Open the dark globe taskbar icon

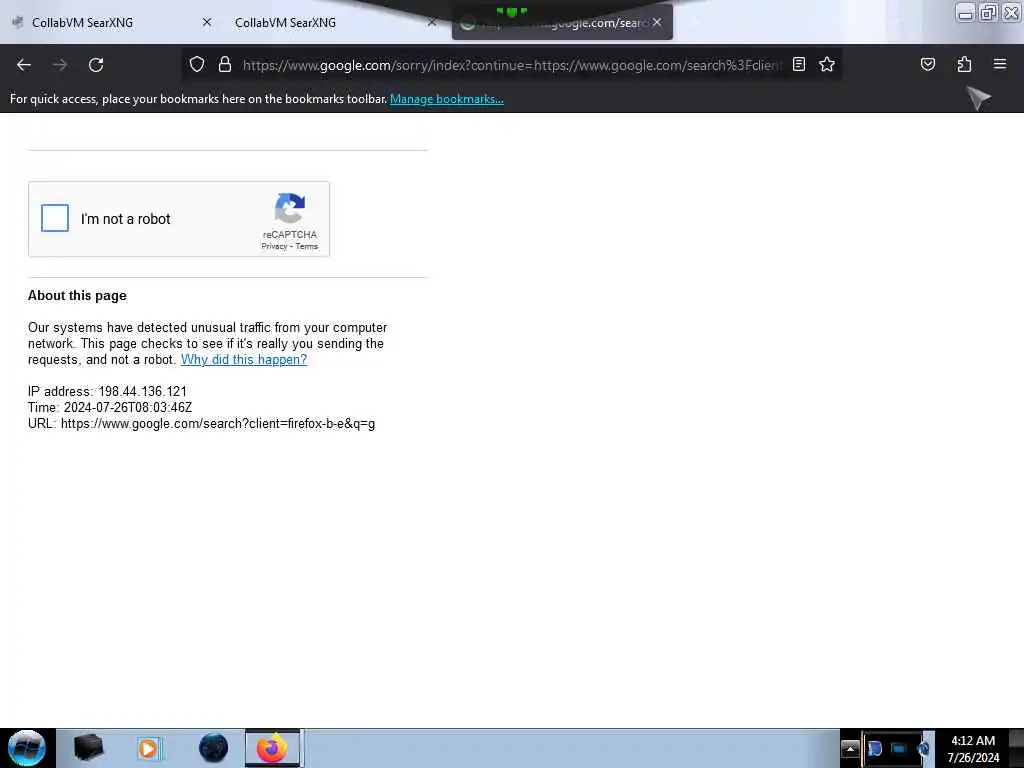213,748
